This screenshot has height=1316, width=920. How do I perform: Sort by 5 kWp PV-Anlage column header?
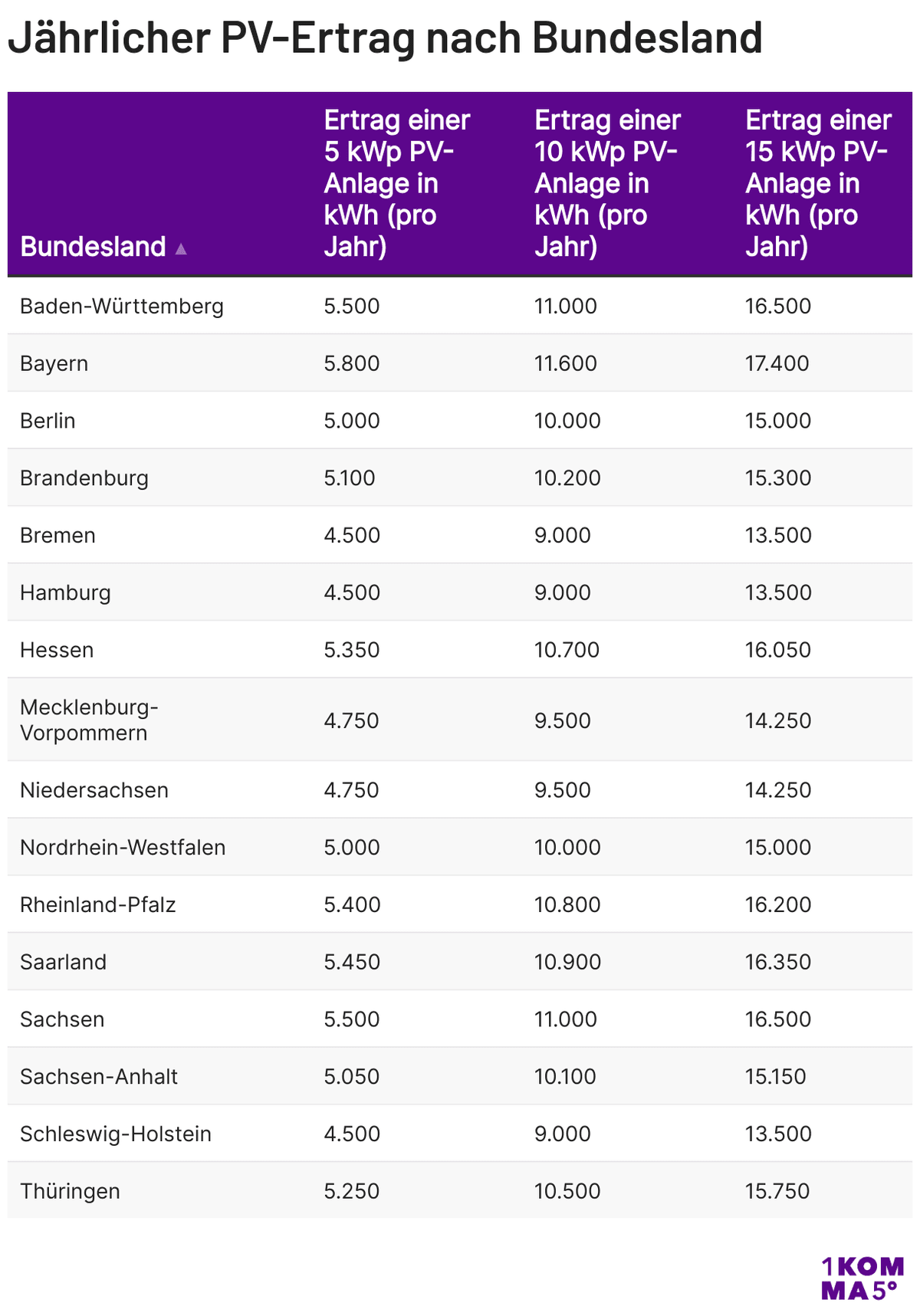396,184
